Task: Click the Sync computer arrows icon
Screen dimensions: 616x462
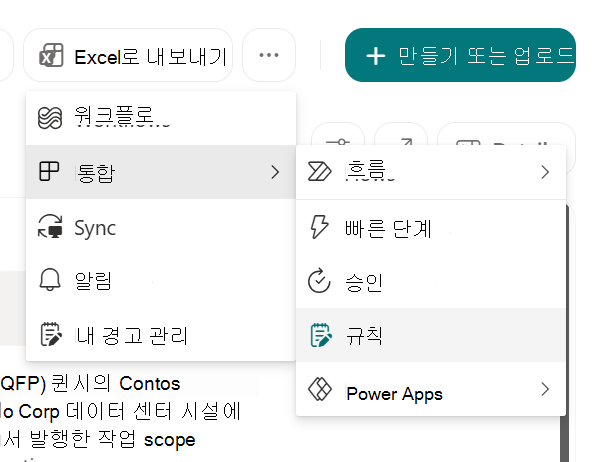Action: pyautogui.click(x=50, y=226)
